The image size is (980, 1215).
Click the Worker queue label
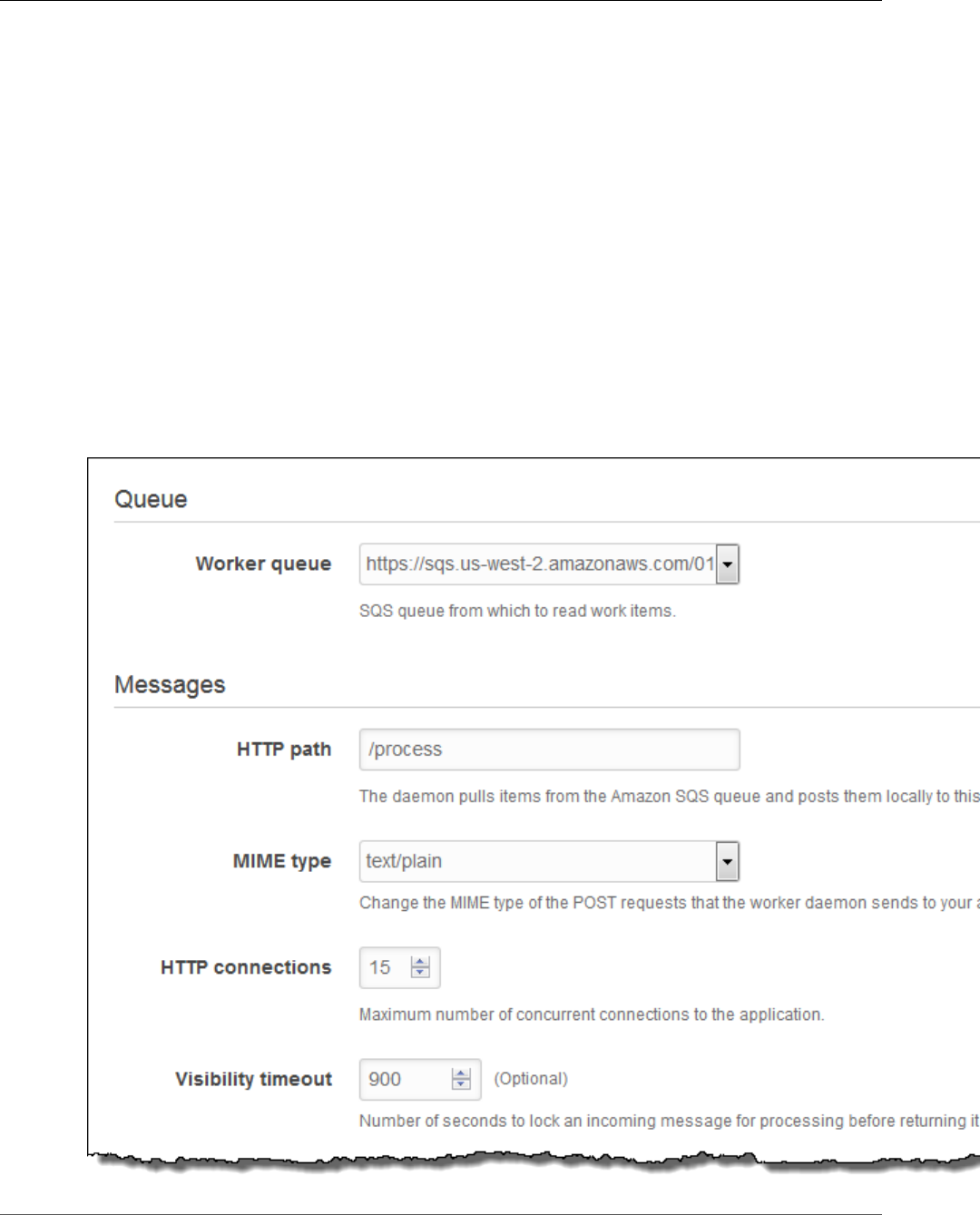tap(263, 563)
